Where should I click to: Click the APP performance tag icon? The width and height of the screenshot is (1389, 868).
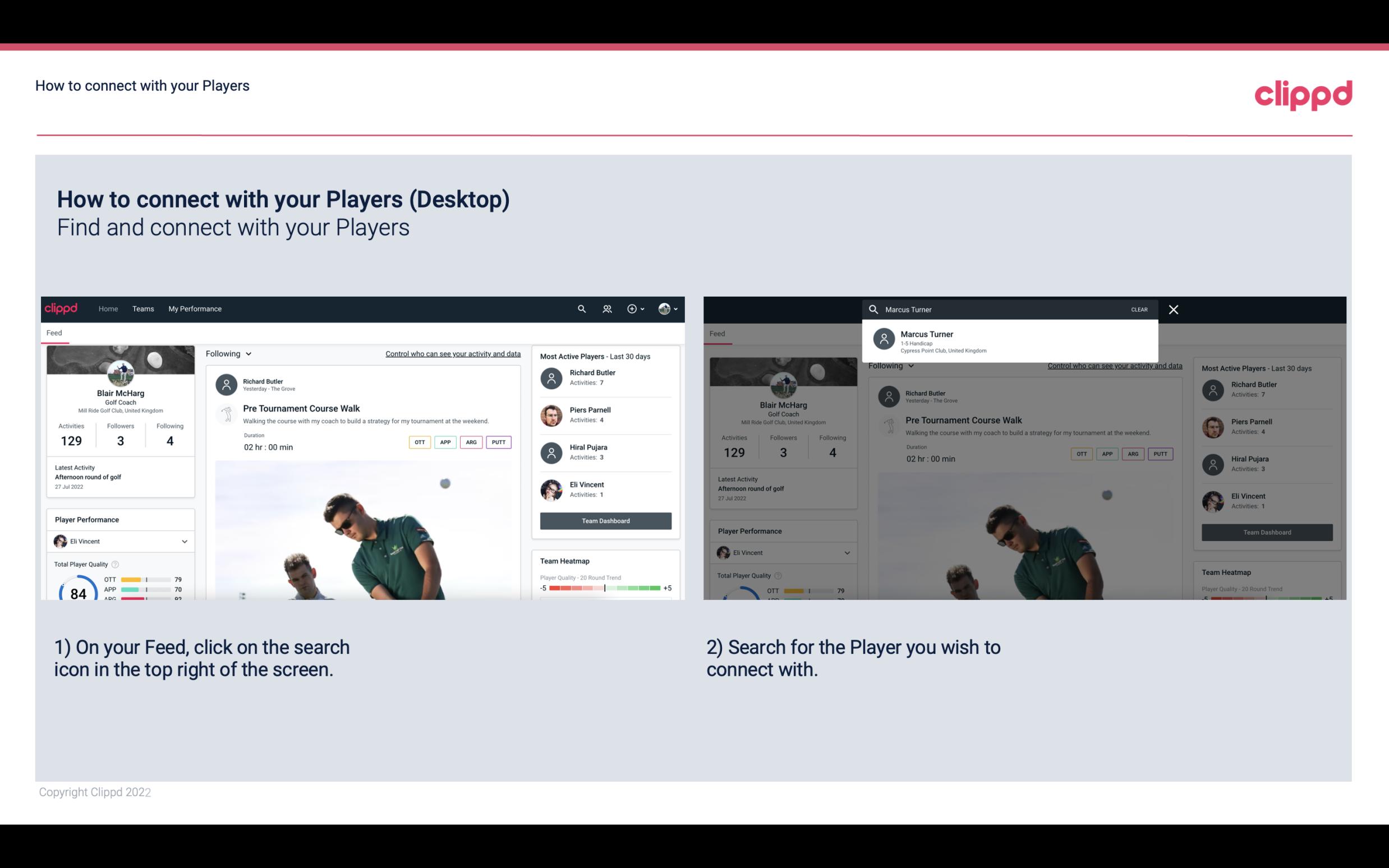click(x=443, y=442)
